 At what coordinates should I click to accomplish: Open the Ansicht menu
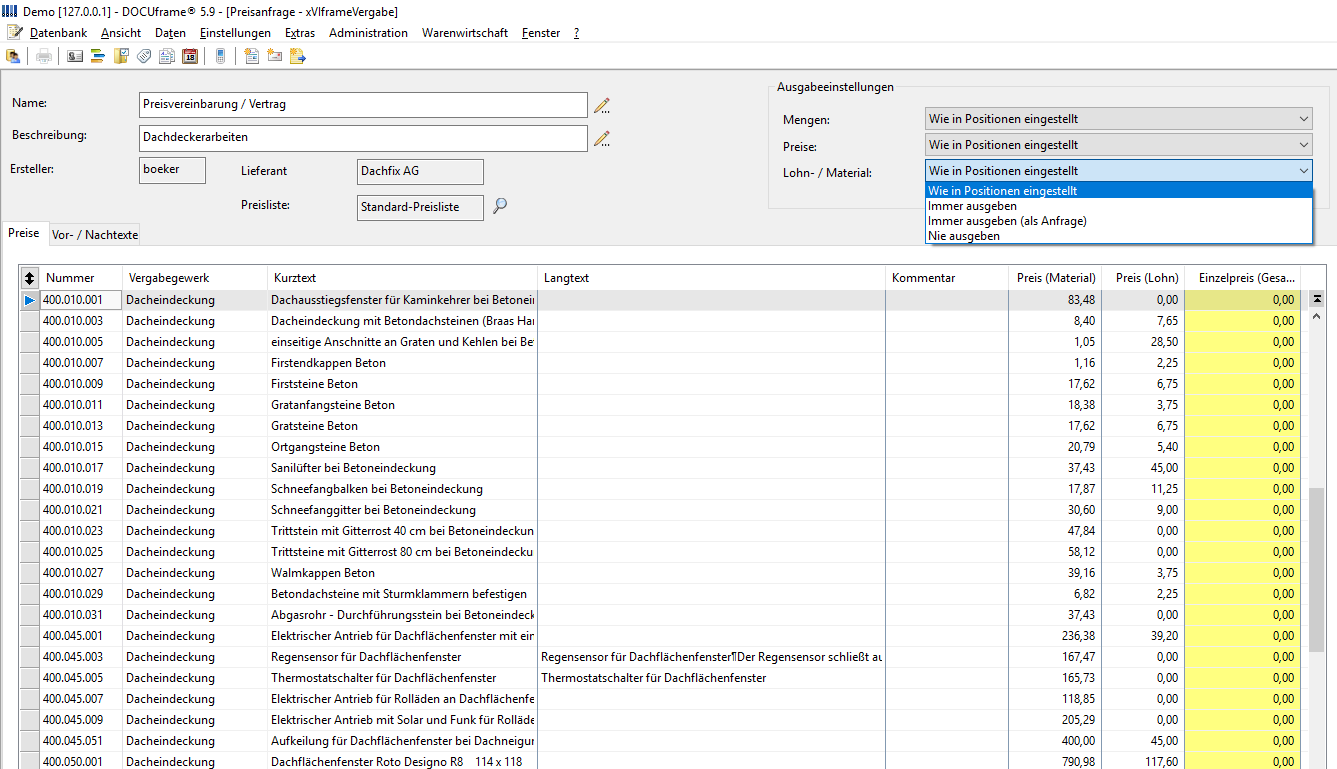(121, 33)
